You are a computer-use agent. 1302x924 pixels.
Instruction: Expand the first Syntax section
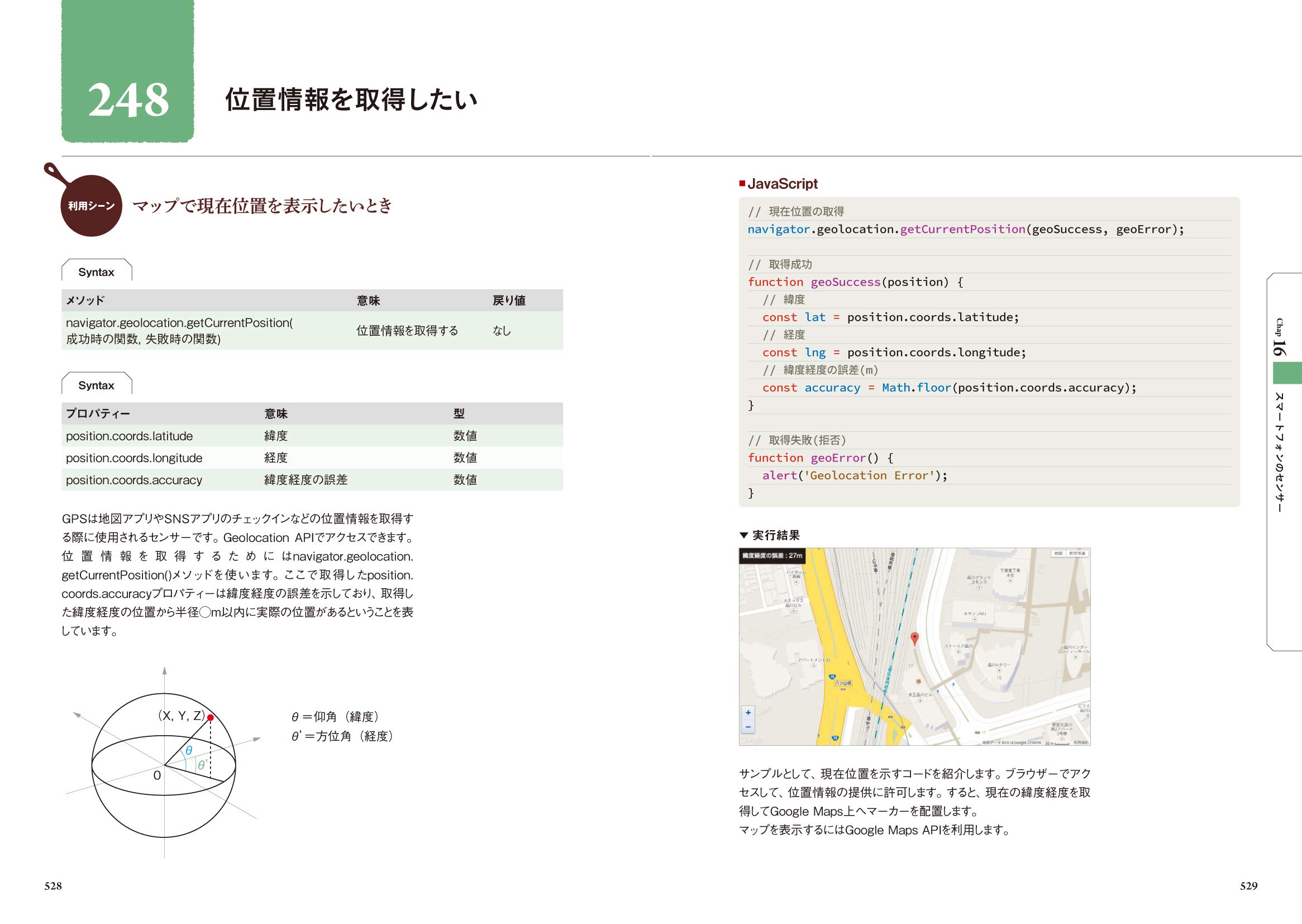(97, 272)
